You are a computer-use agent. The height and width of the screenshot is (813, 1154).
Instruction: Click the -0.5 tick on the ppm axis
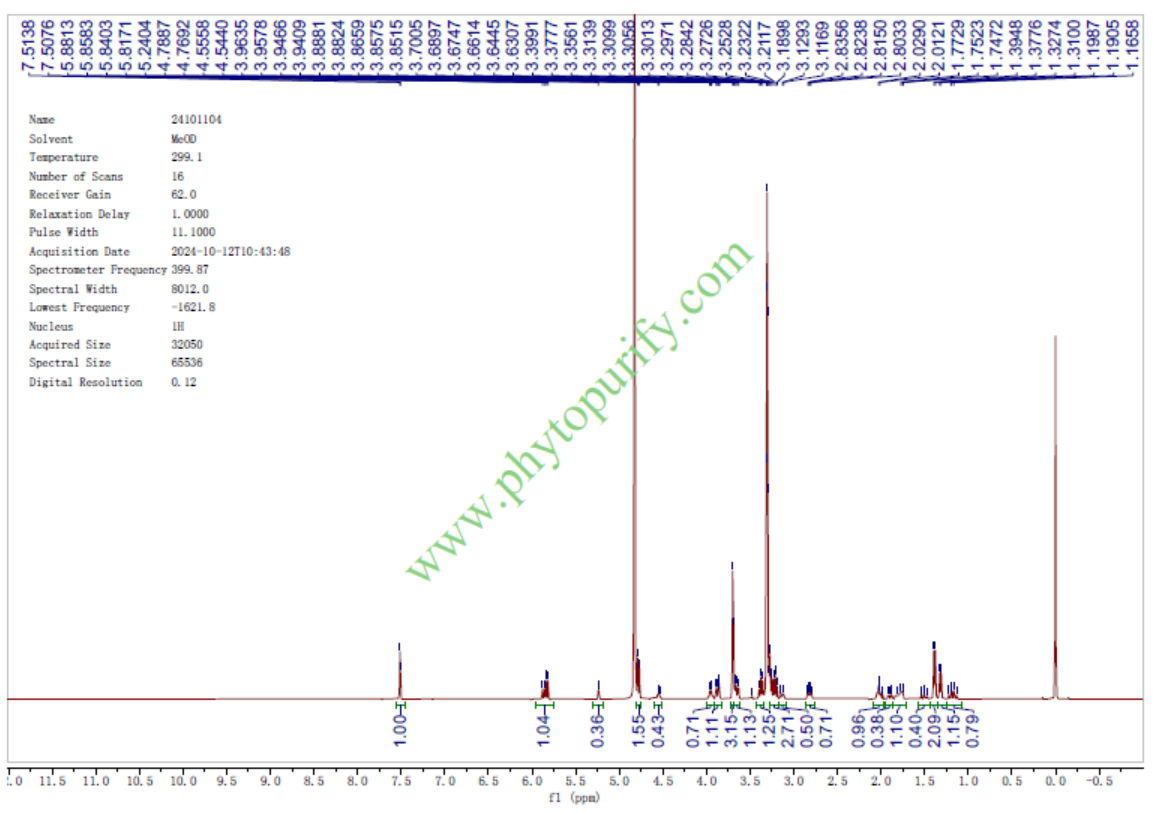(1098, 780)
